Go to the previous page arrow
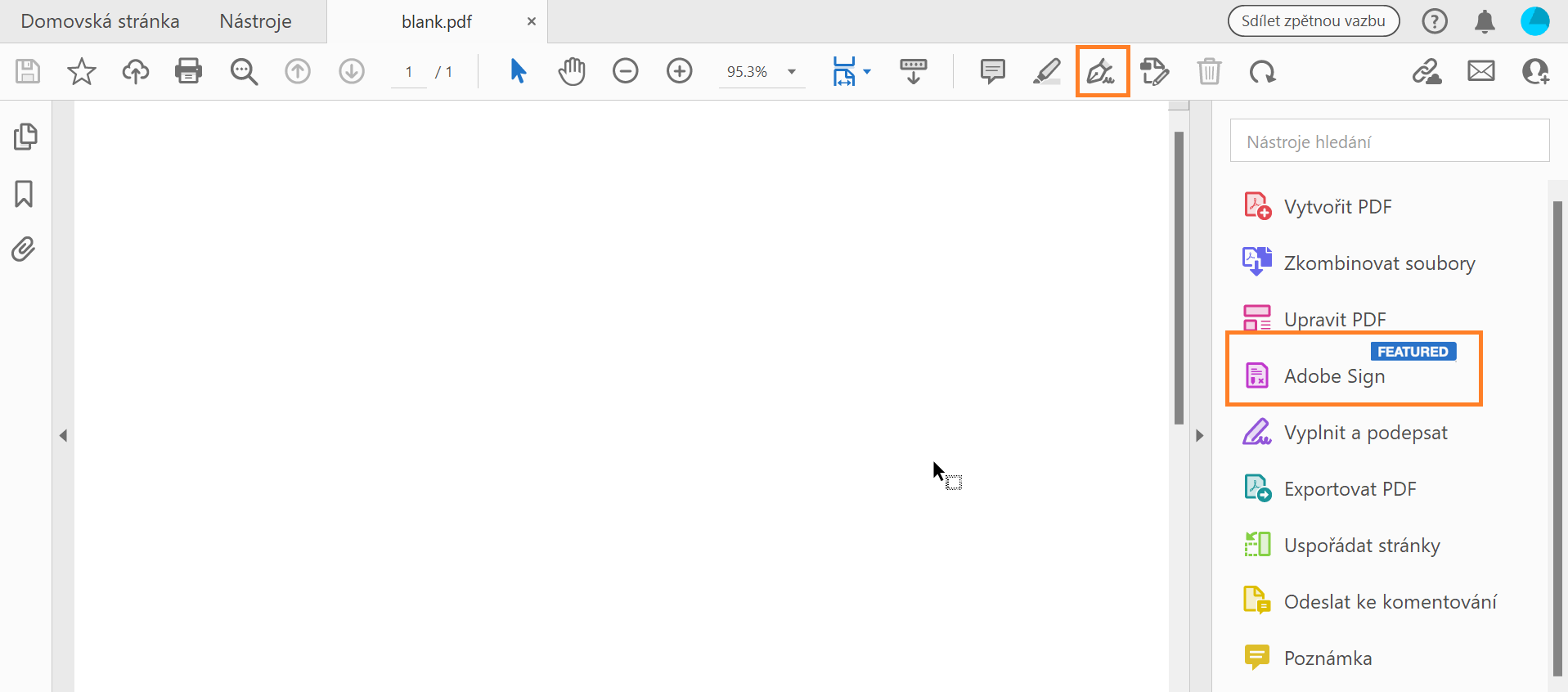The width and height of the screenshot is (1568, 692). pyautogui.click(x=298, y=71)
